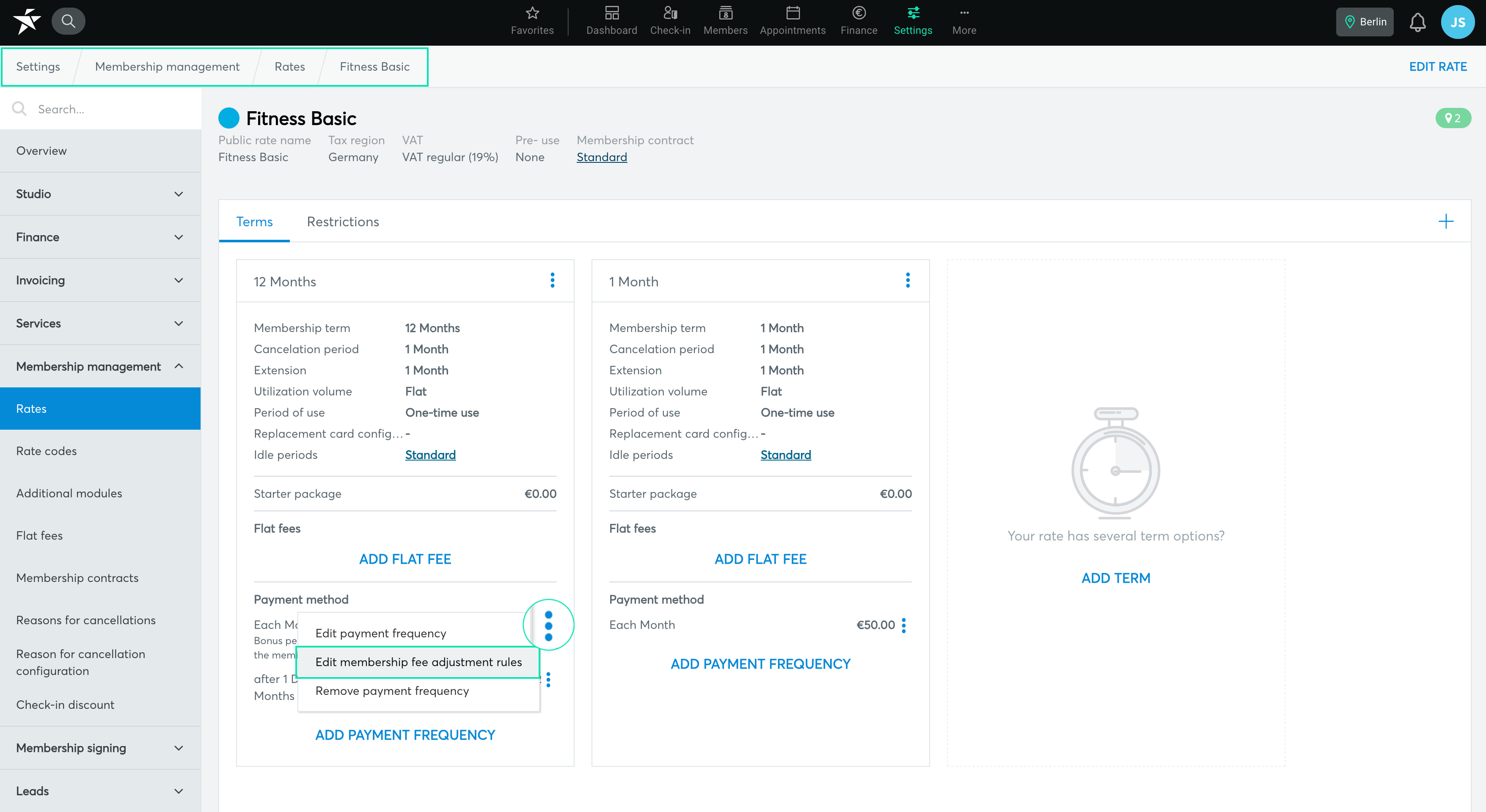Click ADD FLAT FEE on the 12 Months term
This screenshot has height=812, width=1486.
click(405, 558)
